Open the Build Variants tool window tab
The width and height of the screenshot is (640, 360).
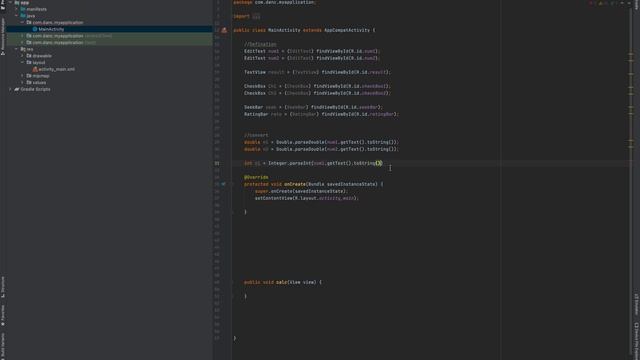point(3,346)
